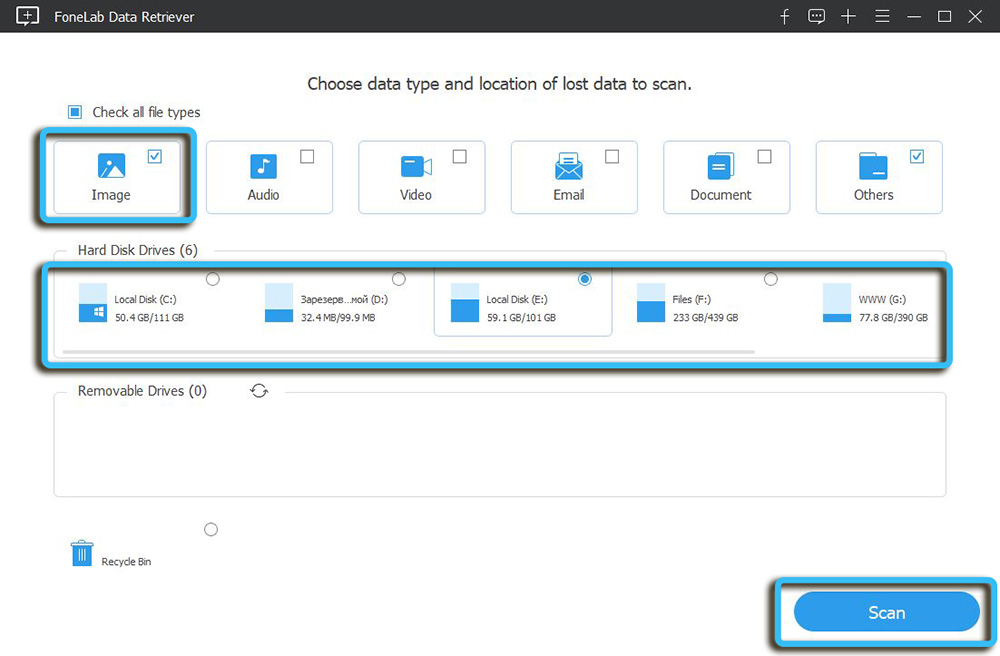Uncheck the Others checkbox
This screenshot has height=656, width=1000.
click(x=916, y=156)
